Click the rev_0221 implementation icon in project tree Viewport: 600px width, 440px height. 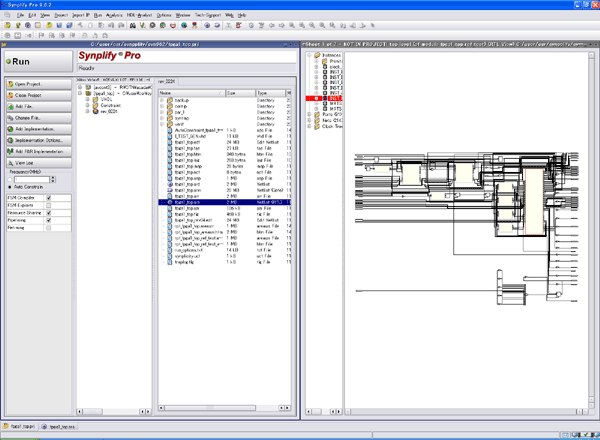click(96, 111)
